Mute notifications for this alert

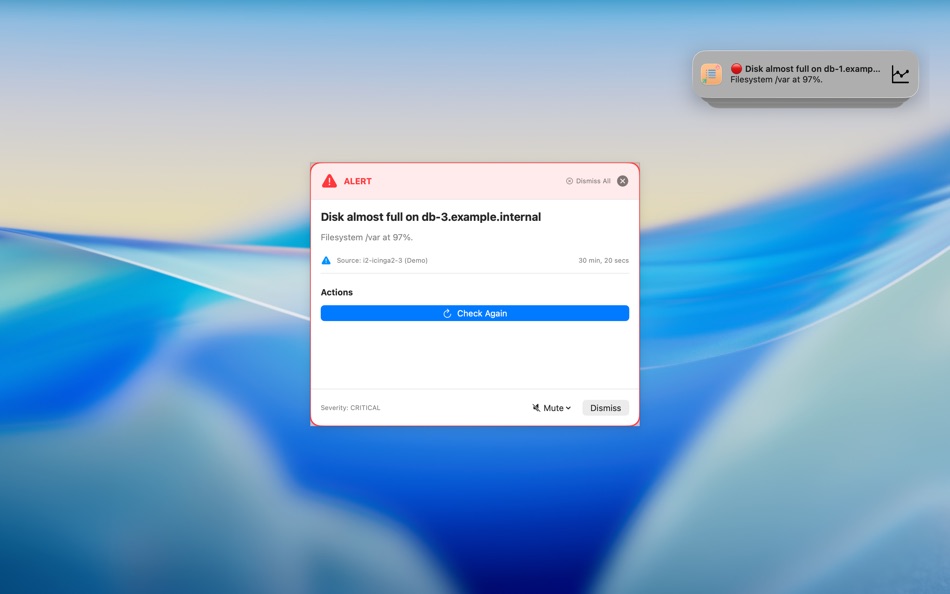(551, 407)
